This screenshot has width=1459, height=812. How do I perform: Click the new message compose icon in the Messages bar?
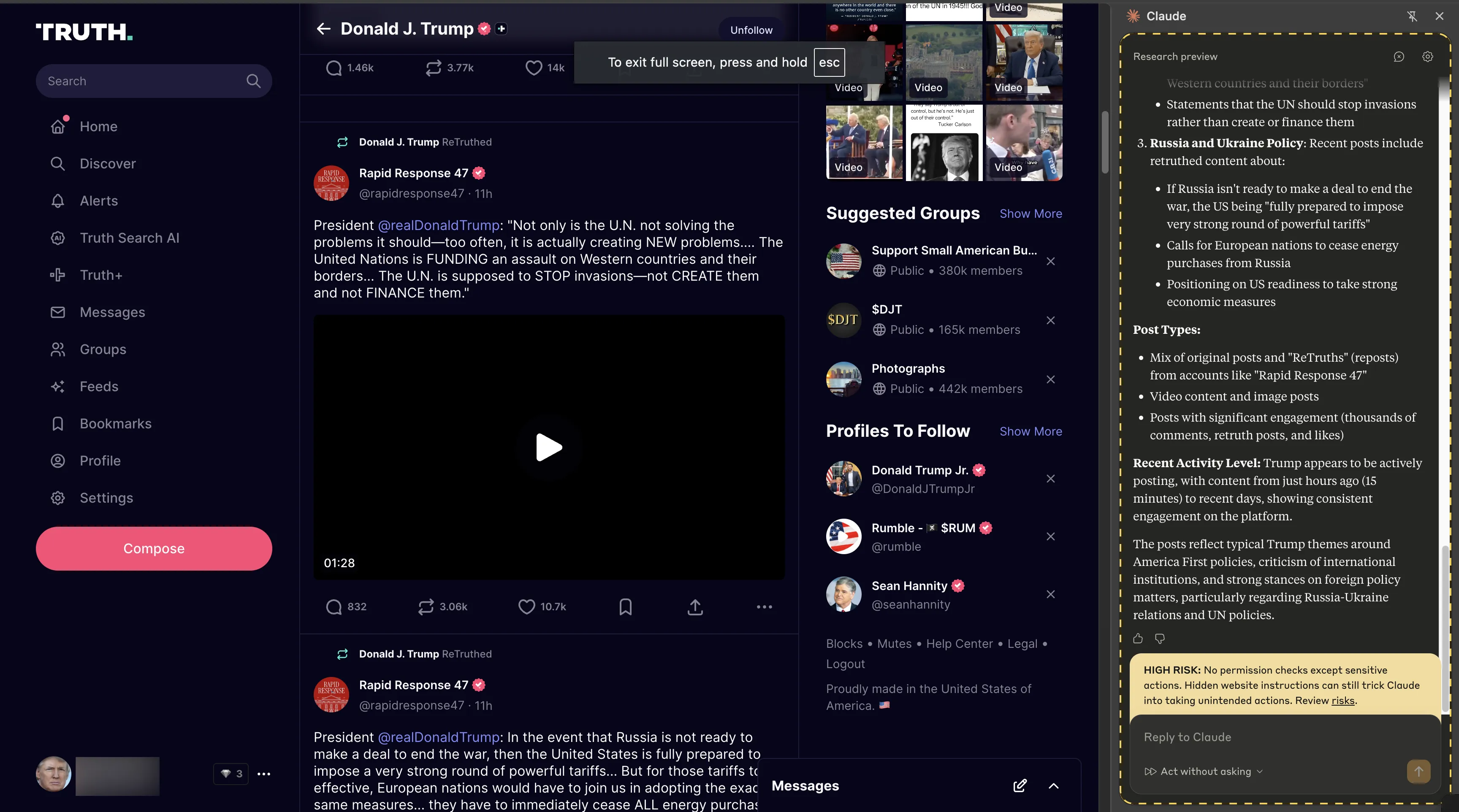point(1020,786)
